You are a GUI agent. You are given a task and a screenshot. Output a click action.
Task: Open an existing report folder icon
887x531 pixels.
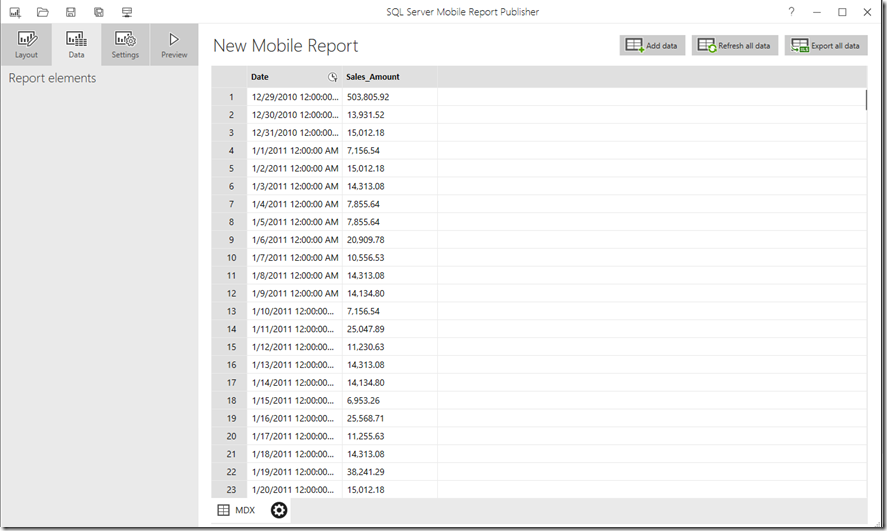click(42, 12)
